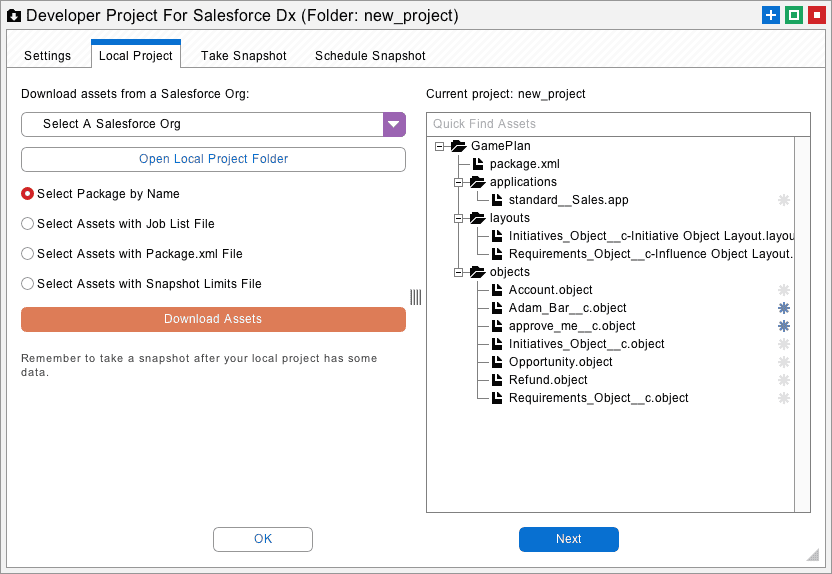Click the download icon in the title bar

(14, 16)
